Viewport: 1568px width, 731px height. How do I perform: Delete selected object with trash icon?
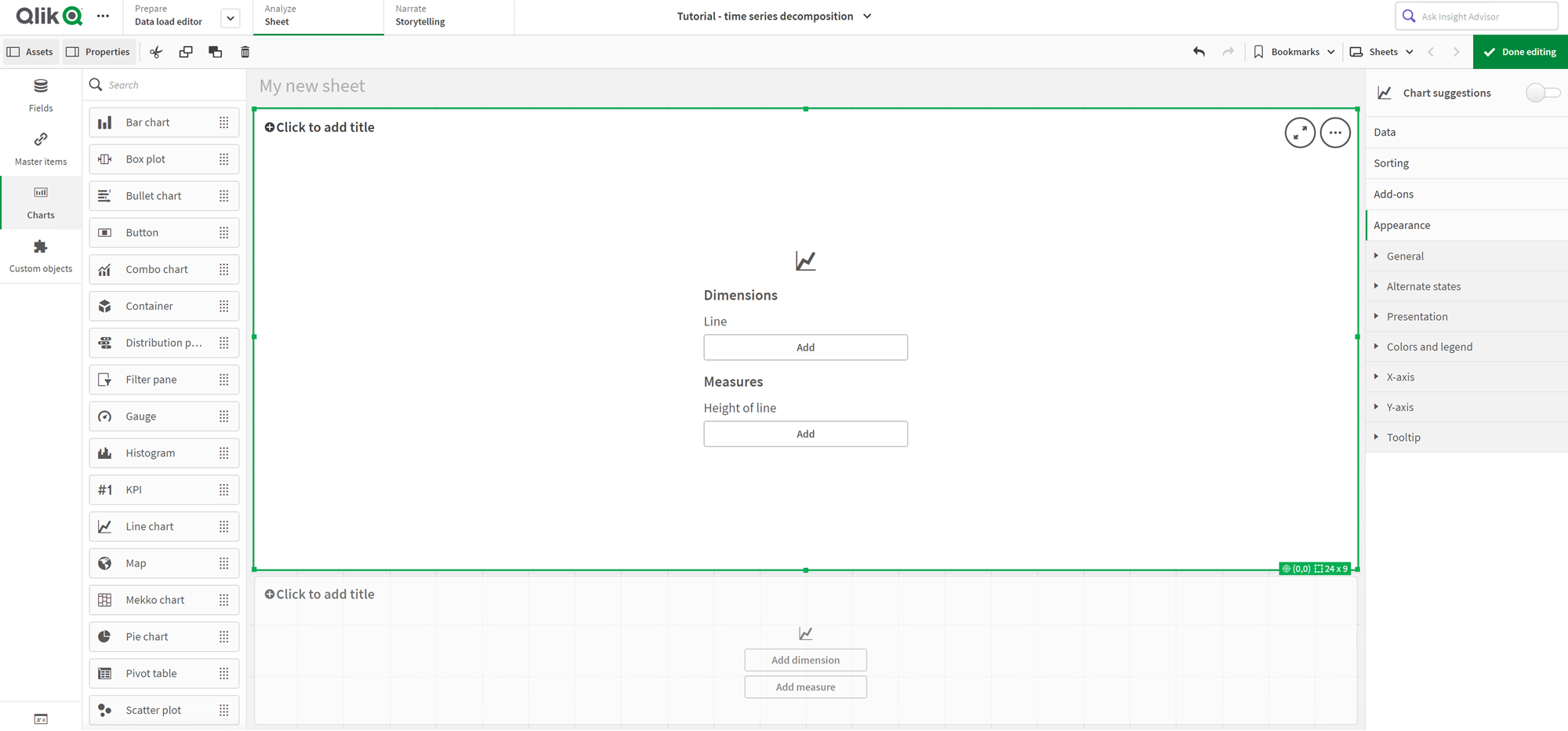click(245, 52)
